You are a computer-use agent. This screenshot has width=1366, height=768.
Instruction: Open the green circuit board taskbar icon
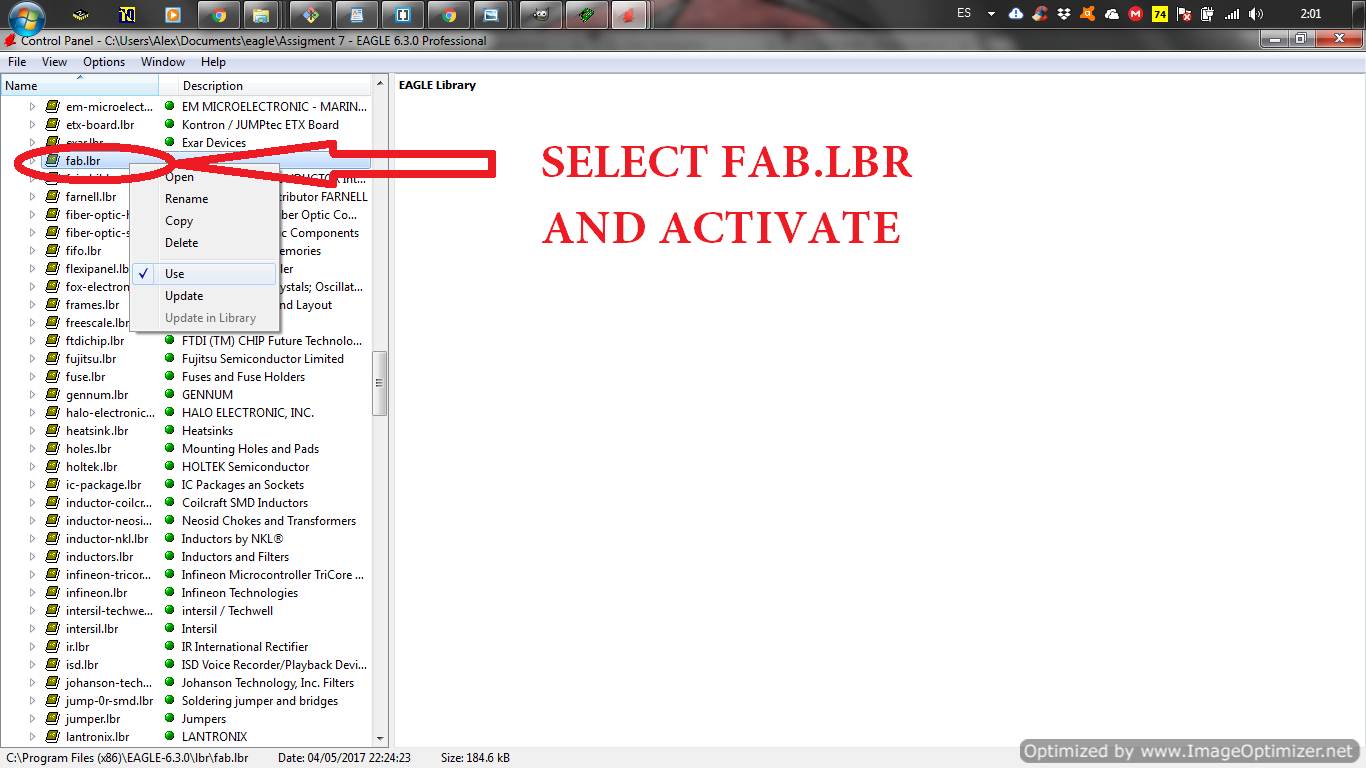585,15
